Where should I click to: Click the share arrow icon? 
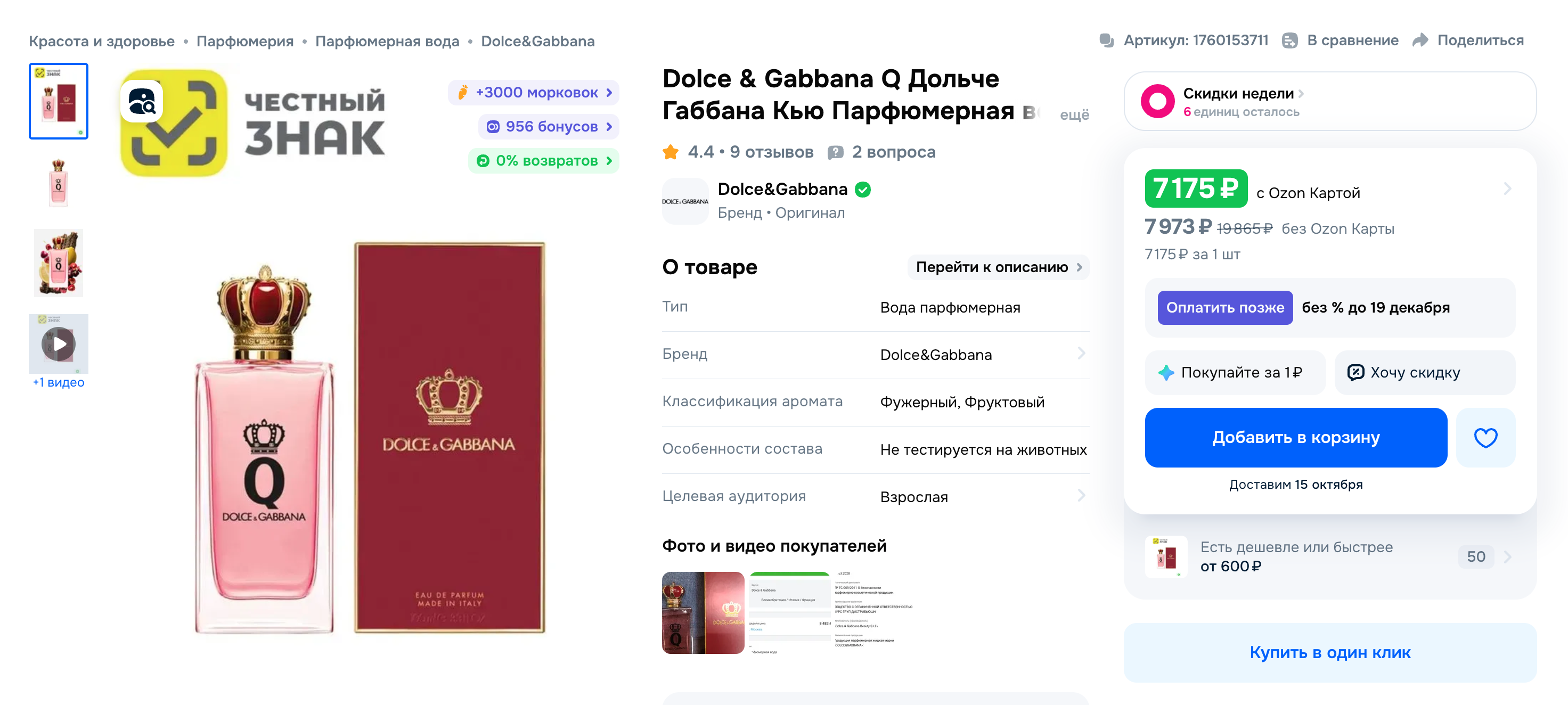(x=1419, y=40)
